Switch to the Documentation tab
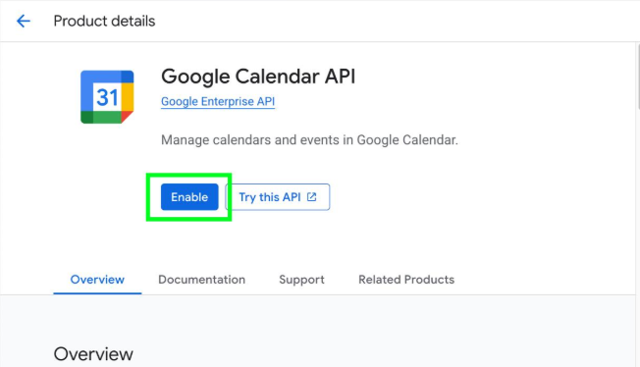This screenshot has height=367, width=640. pos(202,280)
